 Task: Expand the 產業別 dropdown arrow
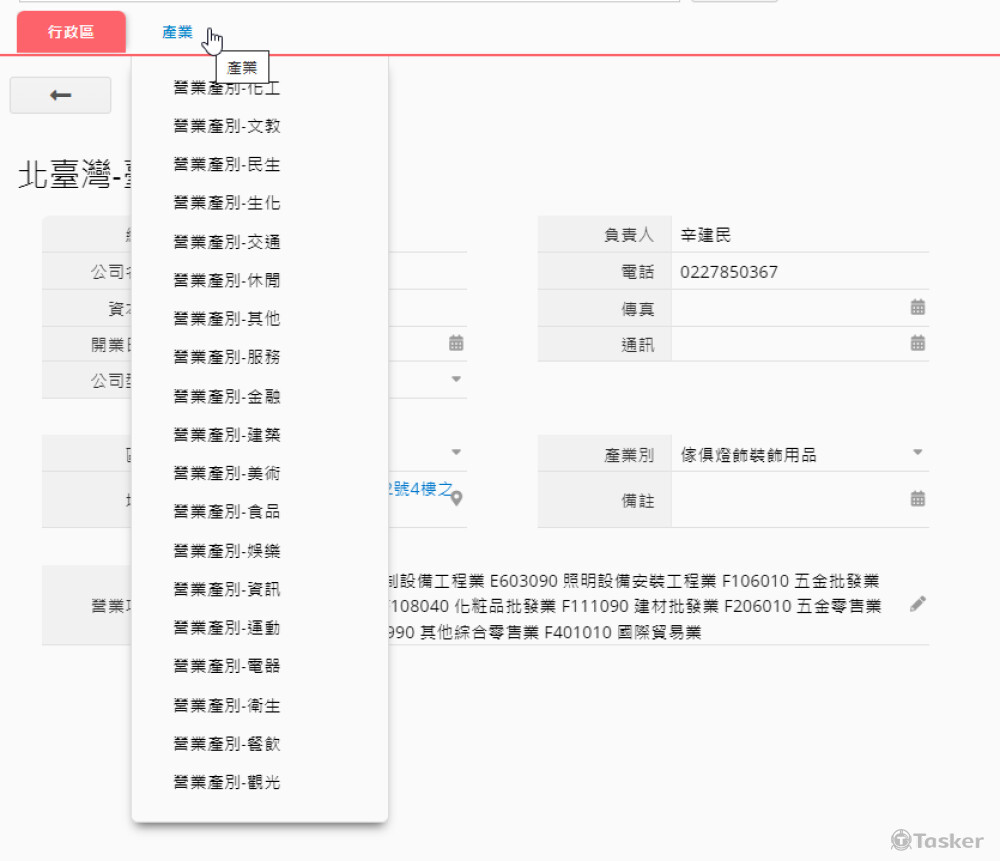[917, 453]
